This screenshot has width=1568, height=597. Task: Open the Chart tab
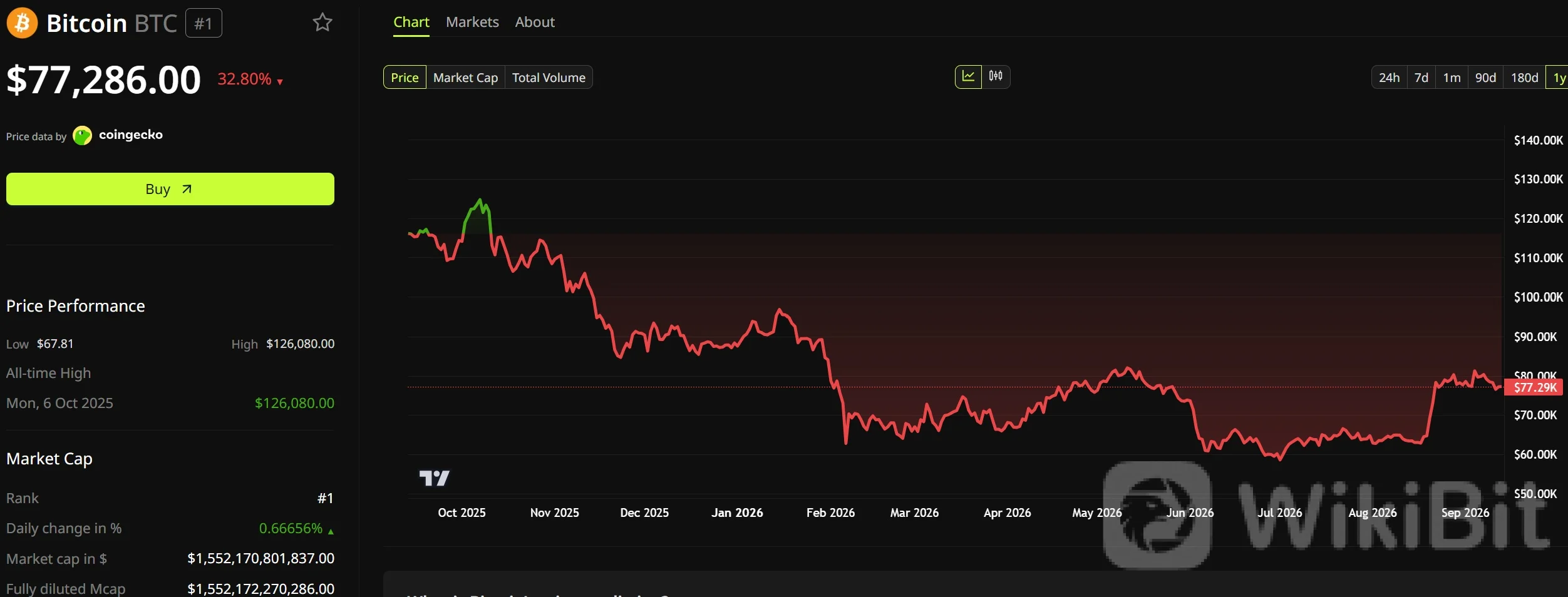411,23
